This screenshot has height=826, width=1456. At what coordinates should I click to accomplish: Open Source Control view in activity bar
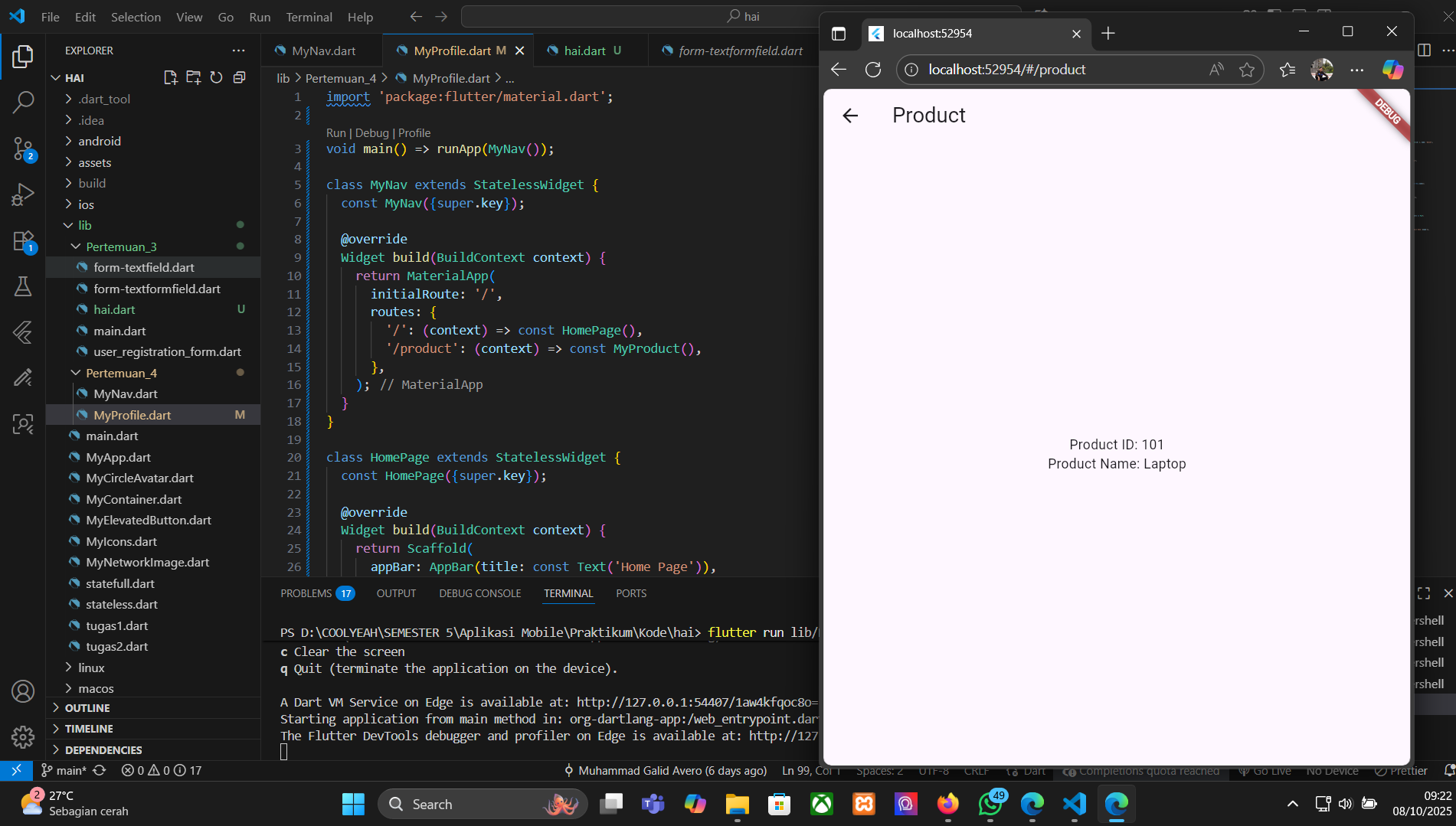23,148
